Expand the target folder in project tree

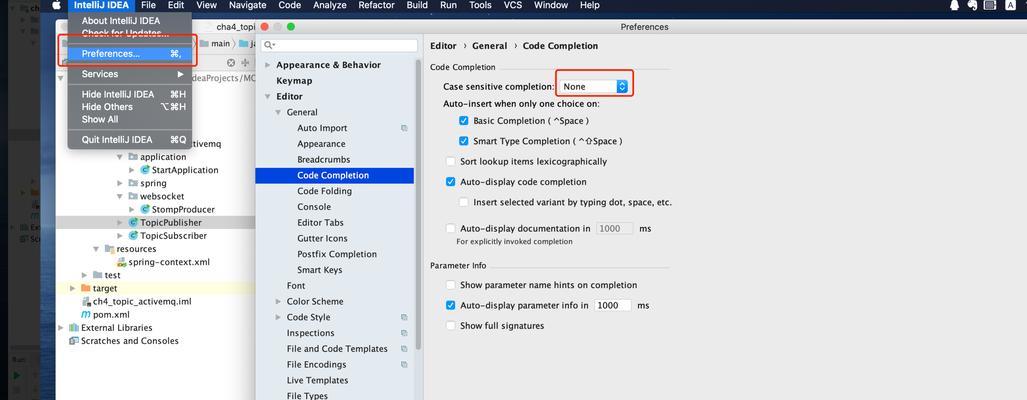coord(73,288)
